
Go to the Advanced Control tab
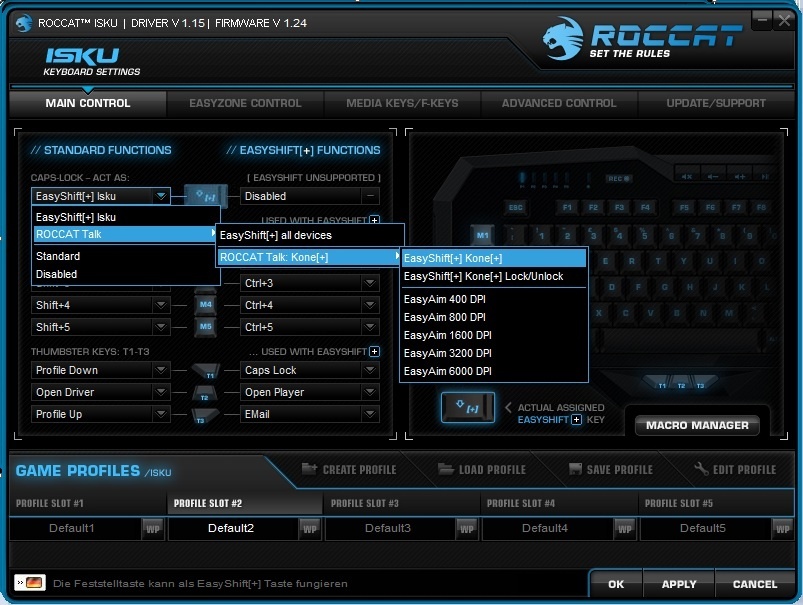[559, 103]
